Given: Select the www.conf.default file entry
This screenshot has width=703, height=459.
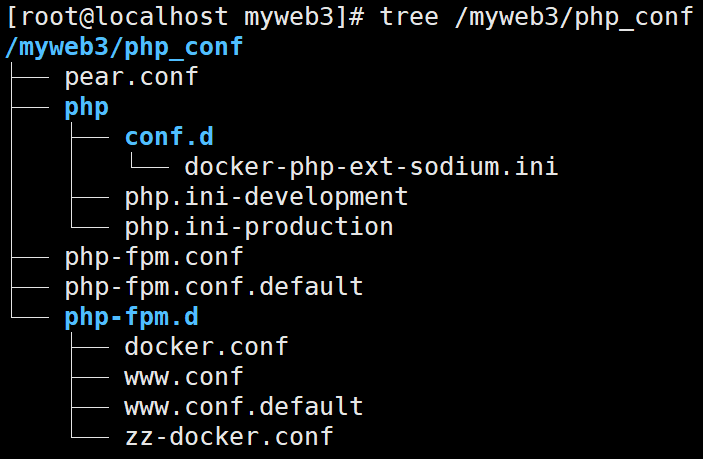Looking at the screenshot, I should click(x=243, y=407).
